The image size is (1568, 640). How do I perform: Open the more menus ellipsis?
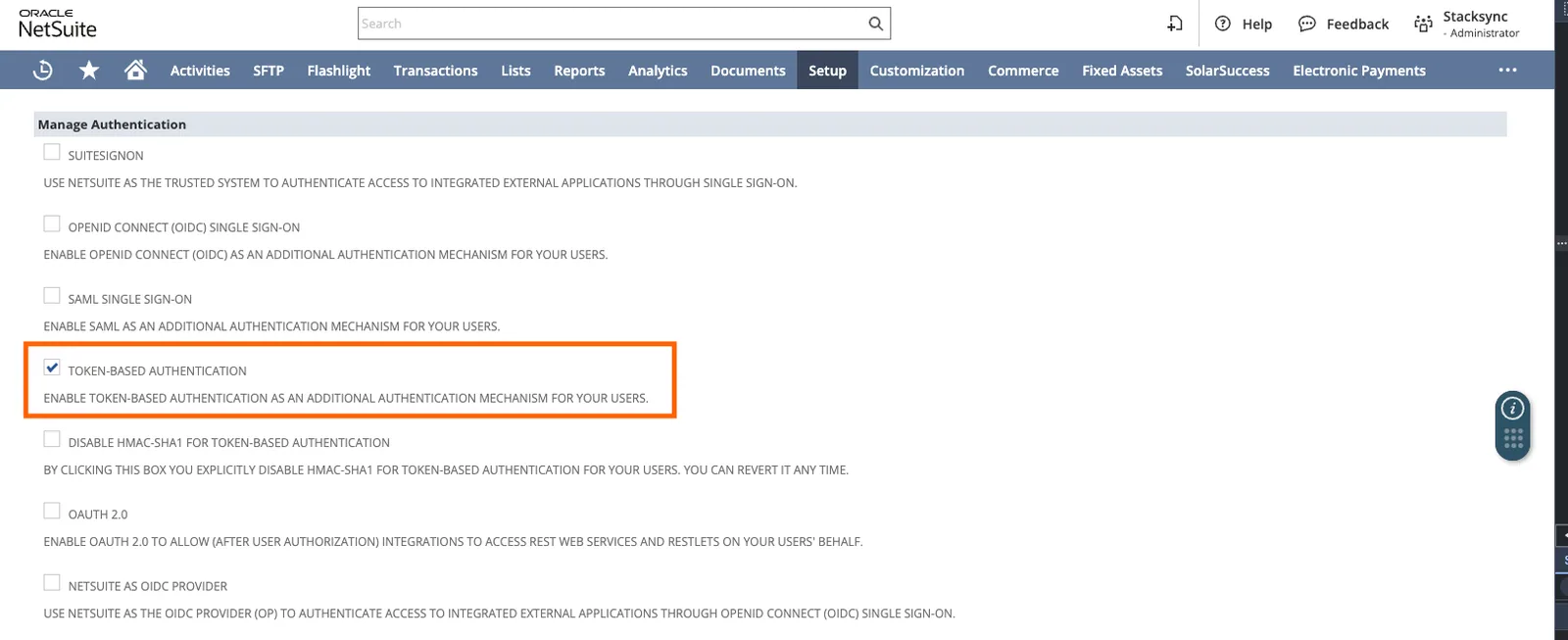point(1507,70)
